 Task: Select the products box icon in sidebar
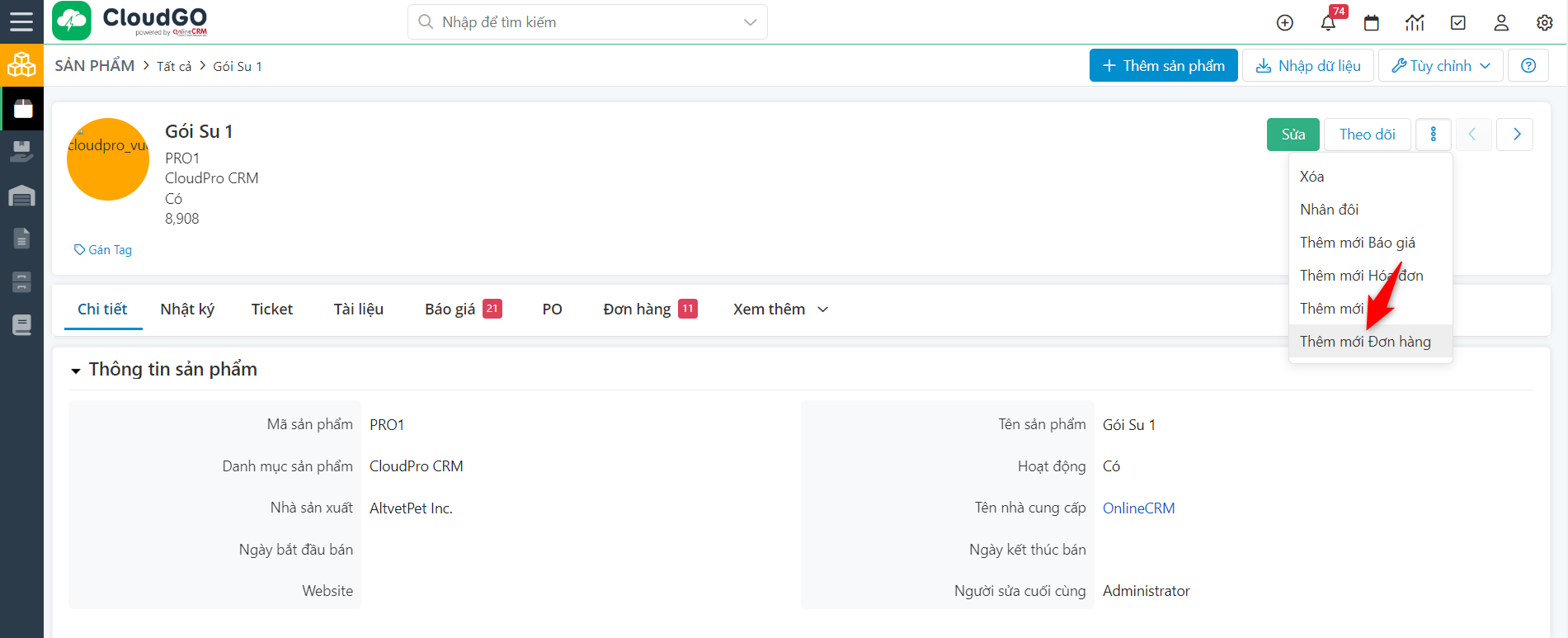[x=23, y=108]
